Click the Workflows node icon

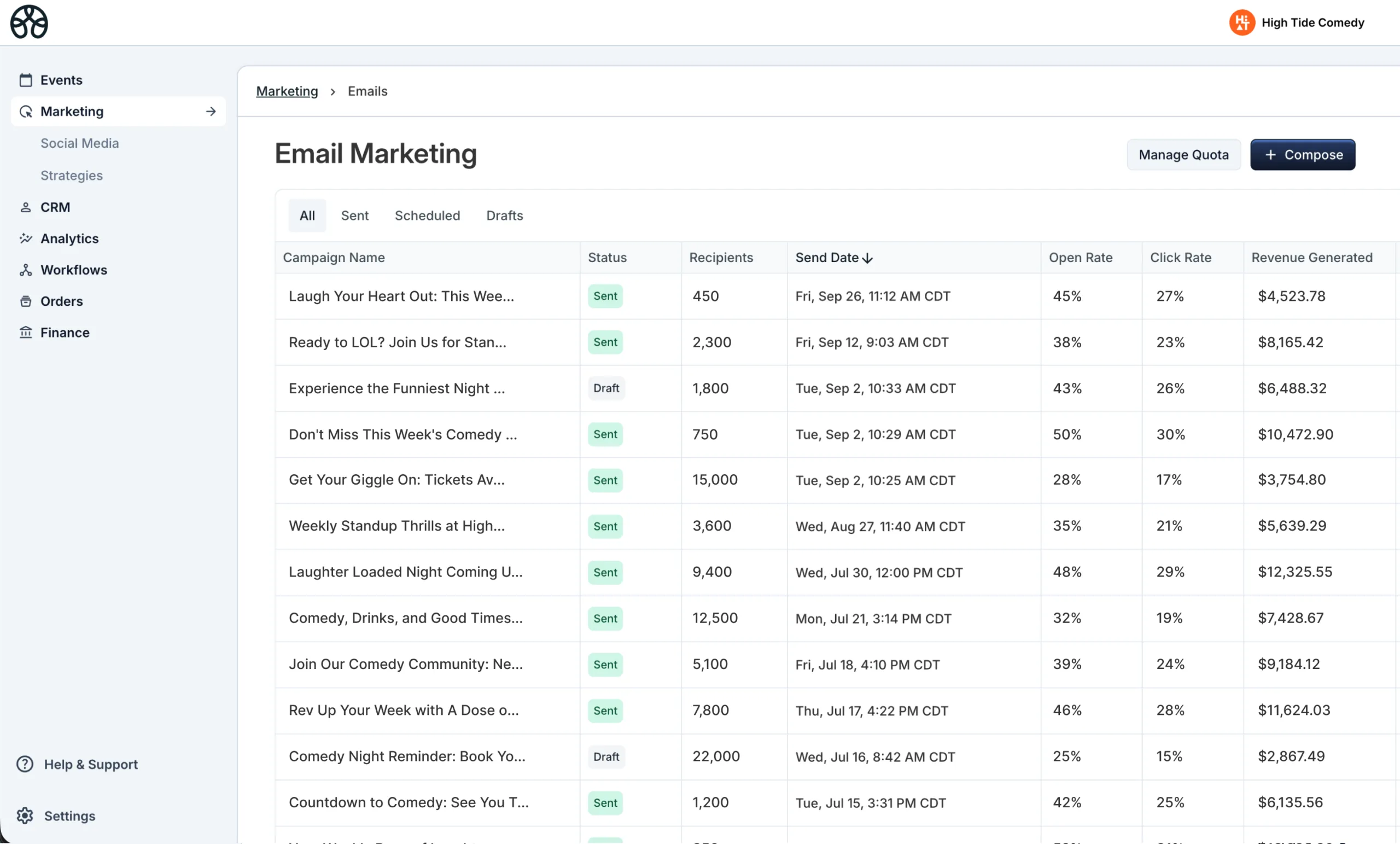pos(26,270)
